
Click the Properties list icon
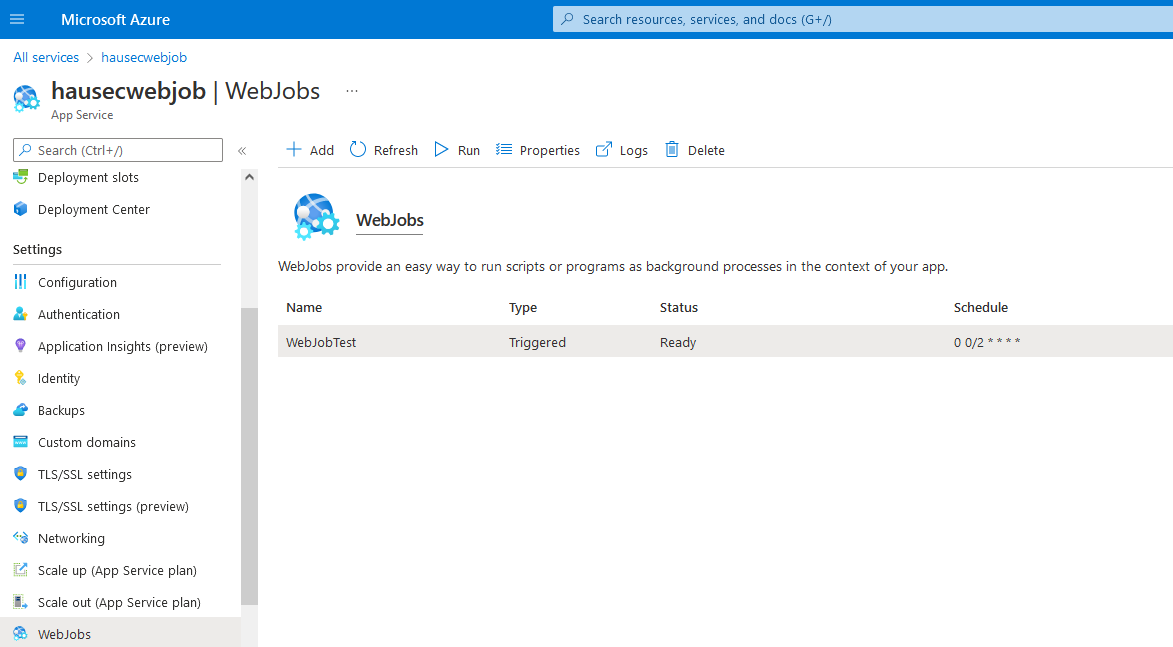(504, 150)
